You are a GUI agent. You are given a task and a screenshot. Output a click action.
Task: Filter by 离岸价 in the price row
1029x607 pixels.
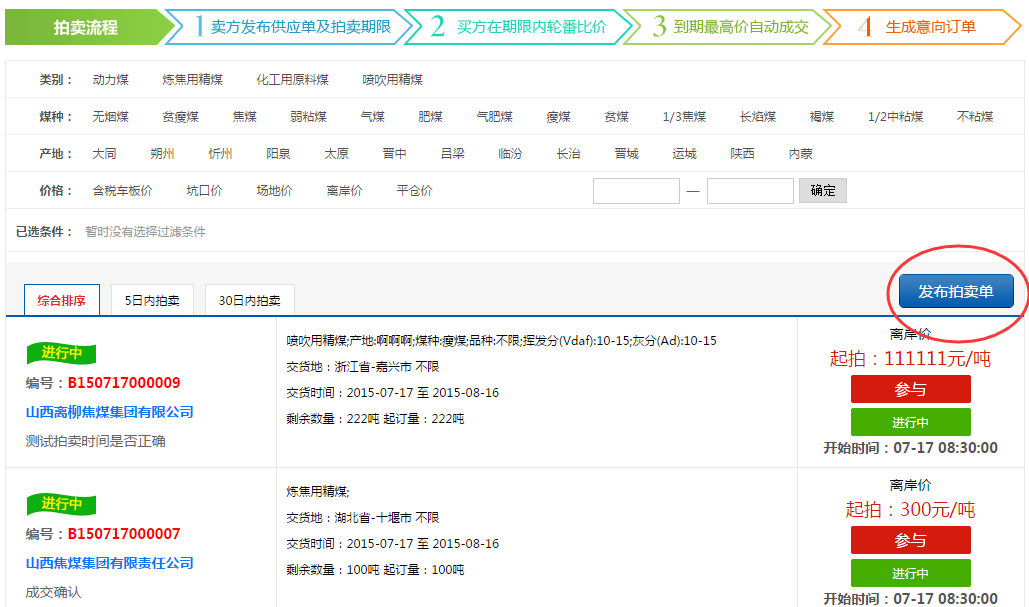tap(344, 191)
